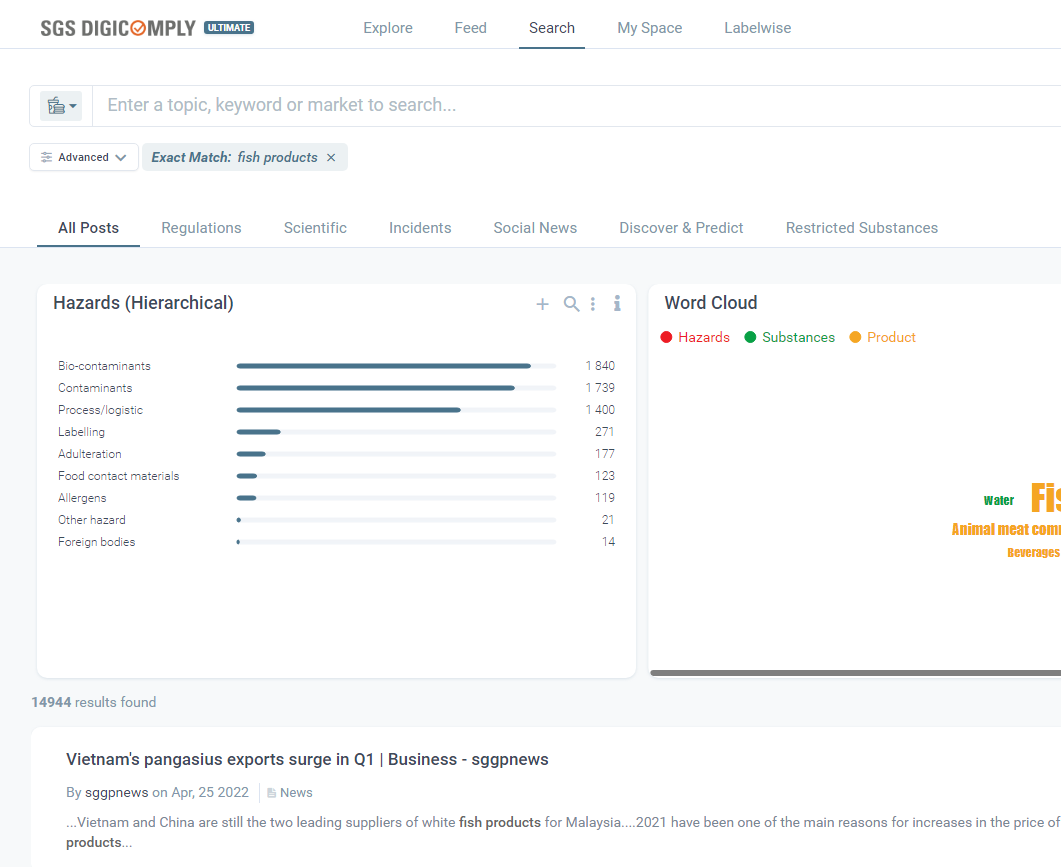
Task: Open the three-dot menu in Hazards panel
Action: (593, 304)
